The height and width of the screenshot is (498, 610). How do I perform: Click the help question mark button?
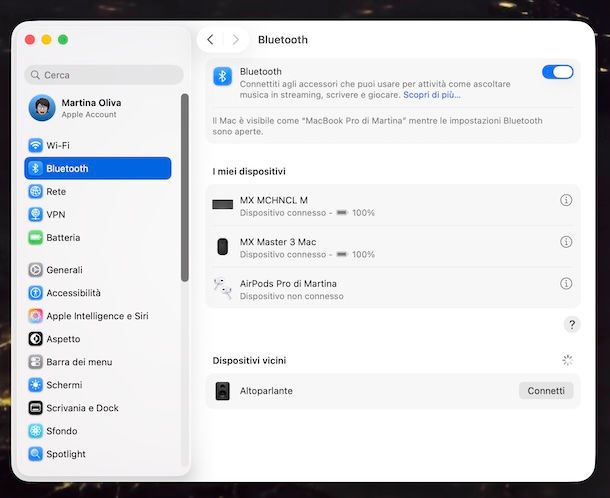(x=572, y=324)
